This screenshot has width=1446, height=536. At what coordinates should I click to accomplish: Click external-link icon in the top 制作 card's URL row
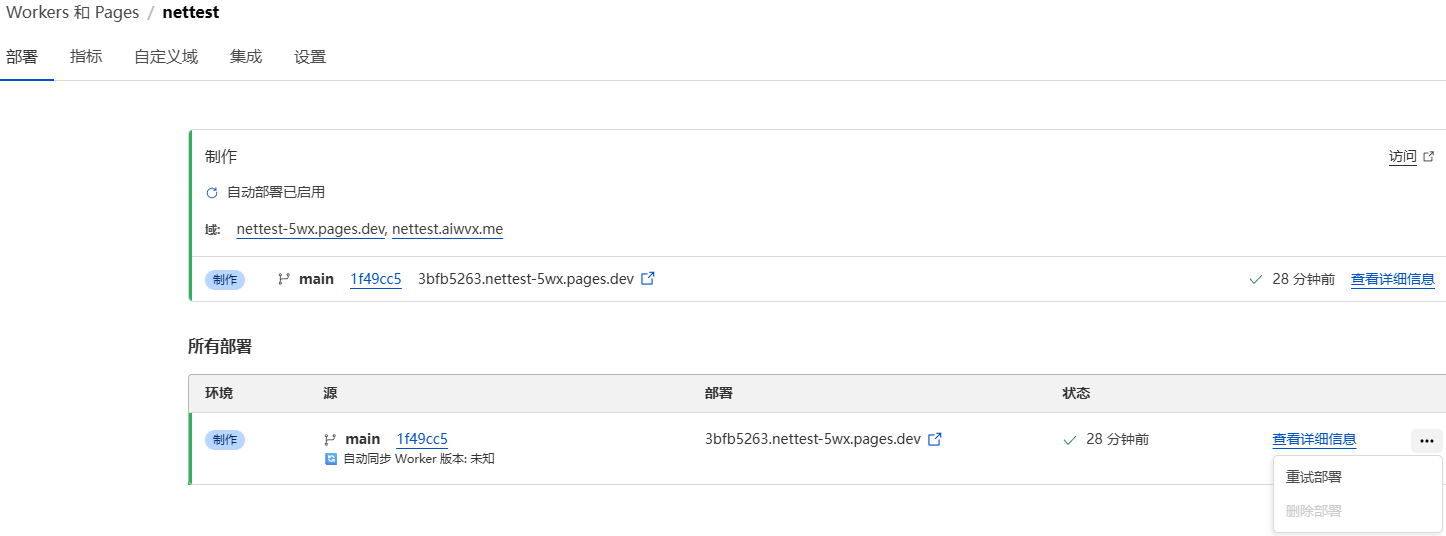(648, 279)
